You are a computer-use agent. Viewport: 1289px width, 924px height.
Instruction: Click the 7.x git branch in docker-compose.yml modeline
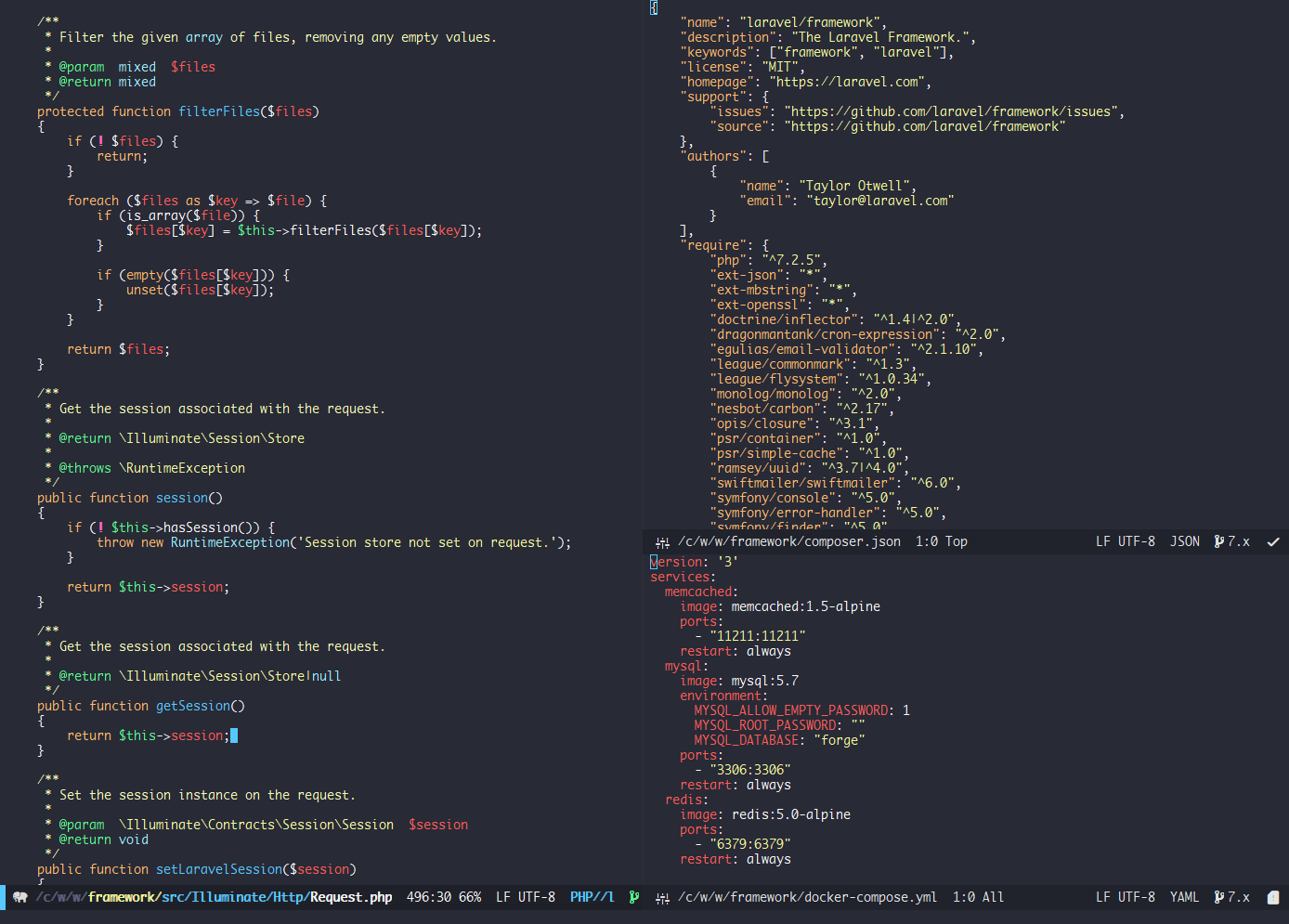(1231, 898)
